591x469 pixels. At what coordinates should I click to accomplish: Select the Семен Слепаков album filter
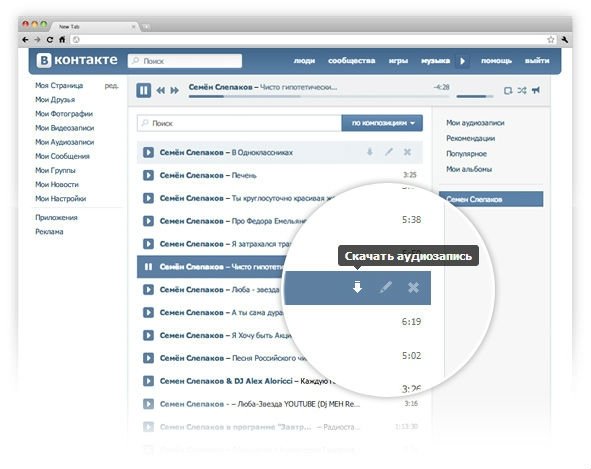tap(491, 199)
